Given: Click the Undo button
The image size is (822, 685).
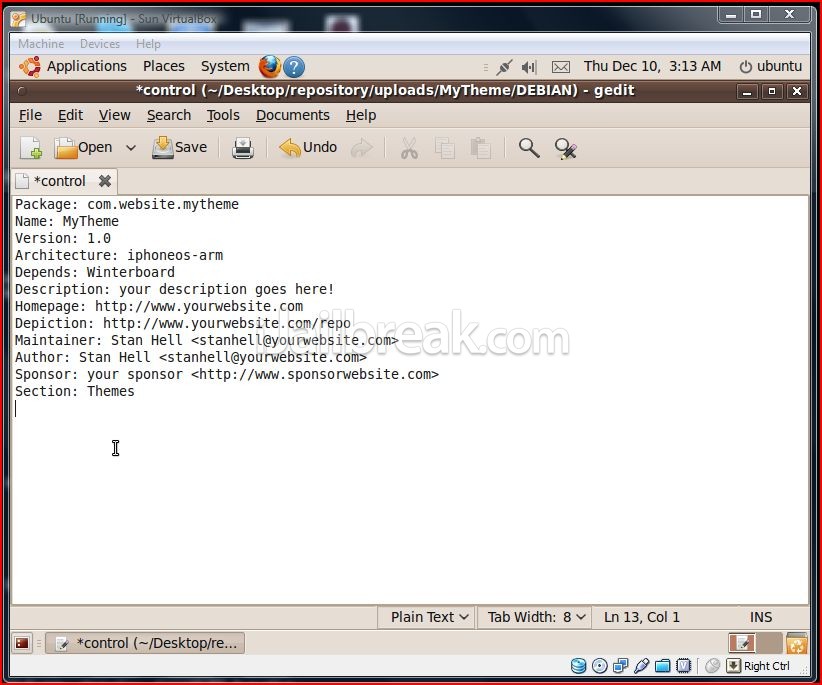Looking at the screenshot, I should pos(308,148).
